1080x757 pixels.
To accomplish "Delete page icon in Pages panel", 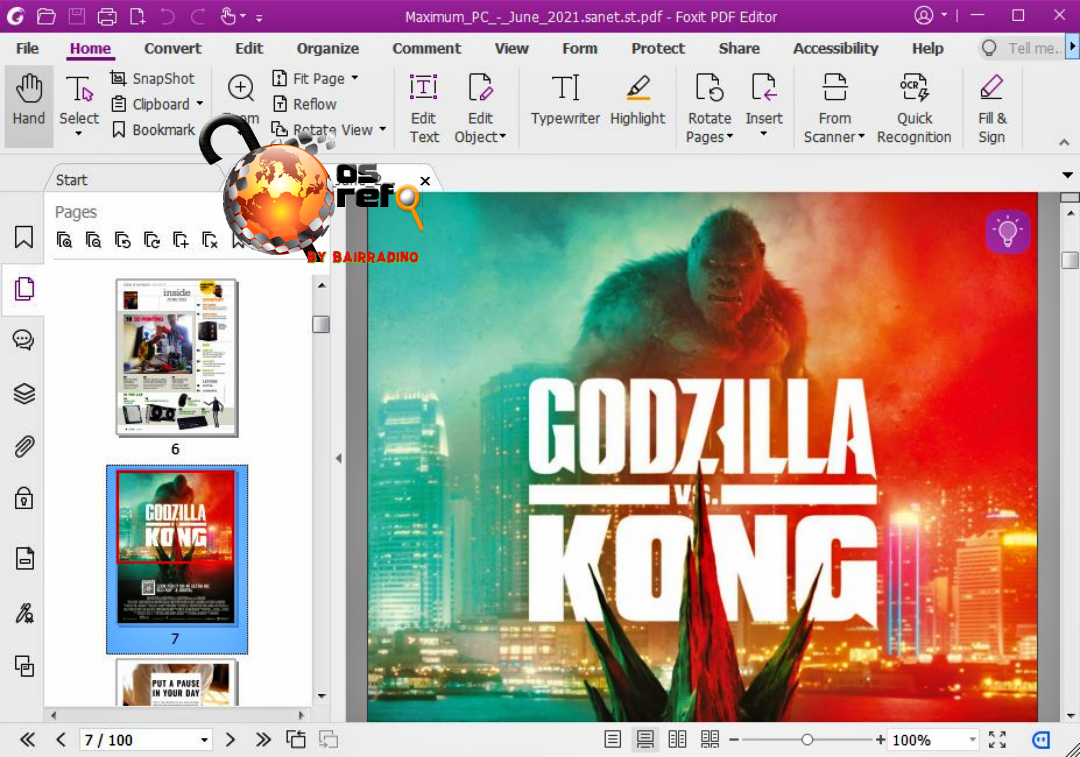I will tap(210, 240).
